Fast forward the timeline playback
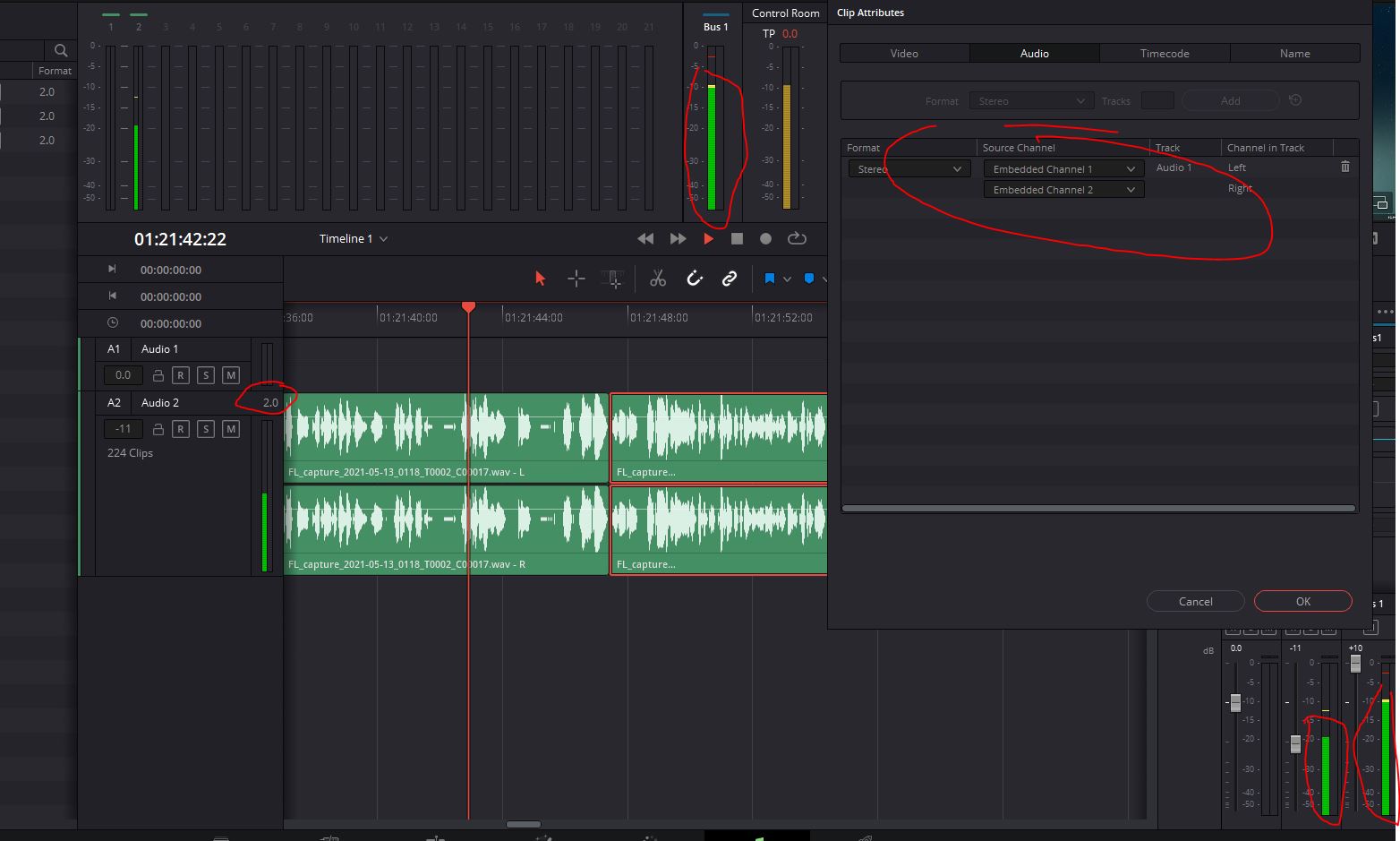1400x841 pixels. tap(678, 239)
